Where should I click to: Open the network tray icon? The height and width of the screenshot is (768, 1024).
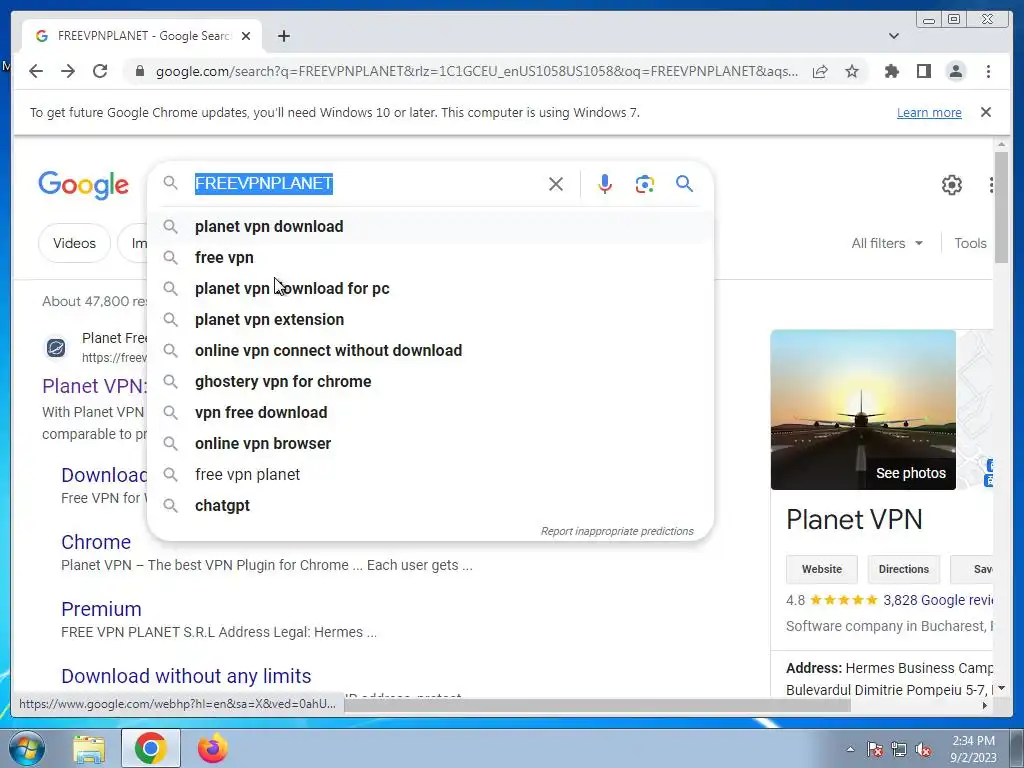point(899,749)
